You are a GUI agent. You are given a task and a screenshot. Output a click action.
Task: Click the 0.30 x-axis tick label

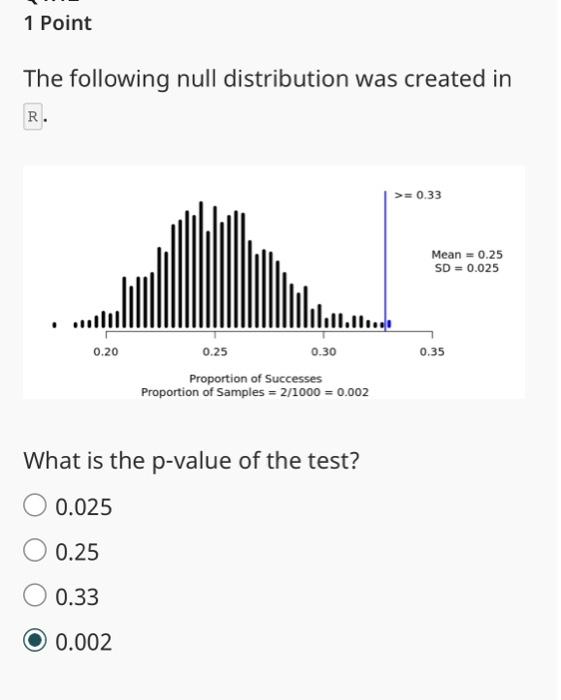[x=324, y=352]
